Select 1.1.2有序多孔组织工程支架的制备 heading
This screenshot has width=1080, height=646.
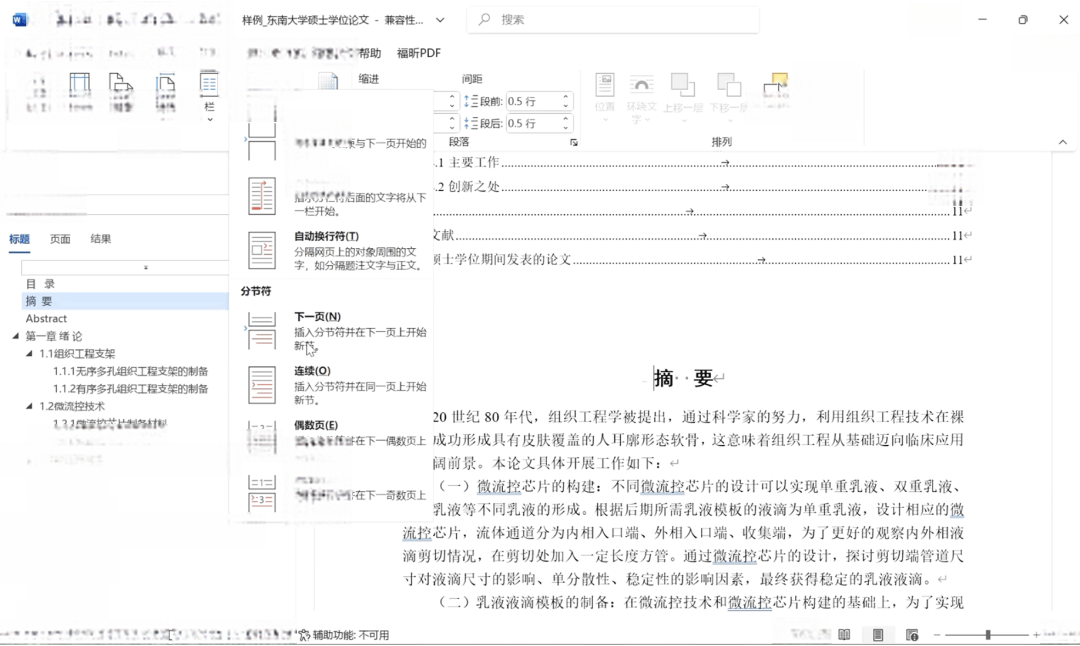(x=131, y=388)
